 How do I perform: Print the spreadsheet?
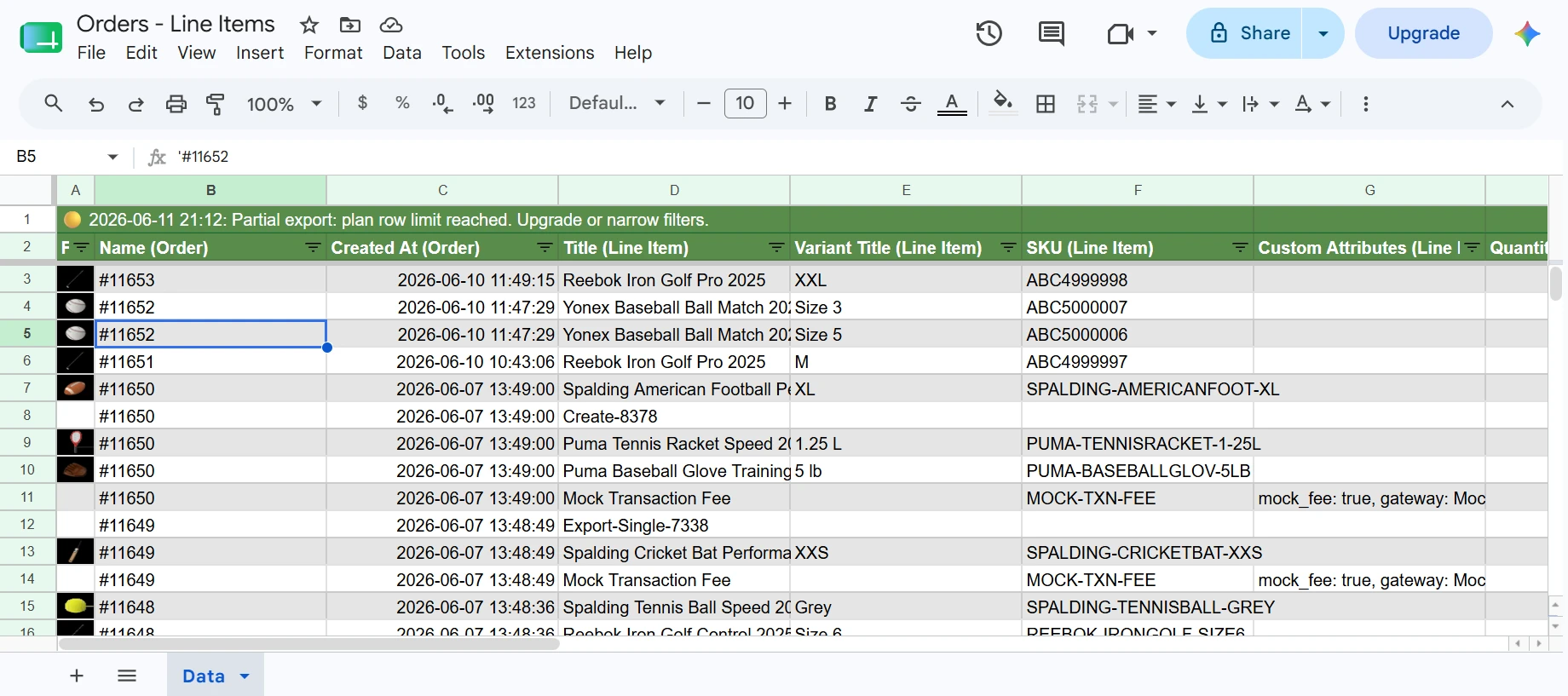click(x=176, y=104)
